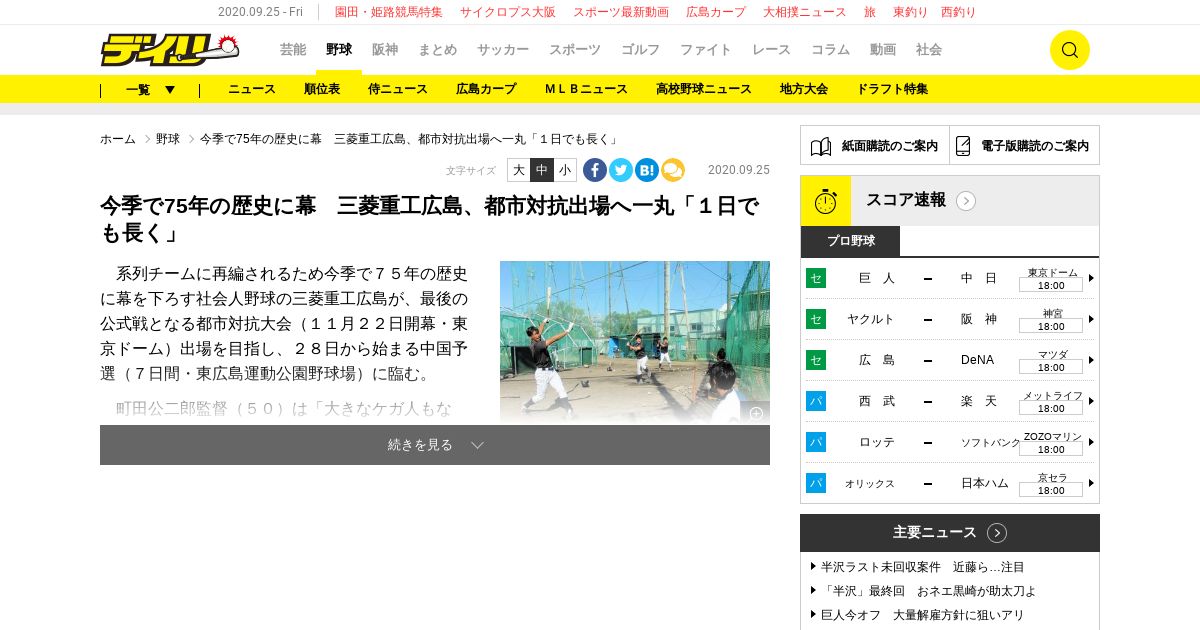The image size is (1200, 630).
Task: Open 順位表 in yellow submenu
Action: coord(322,89)
